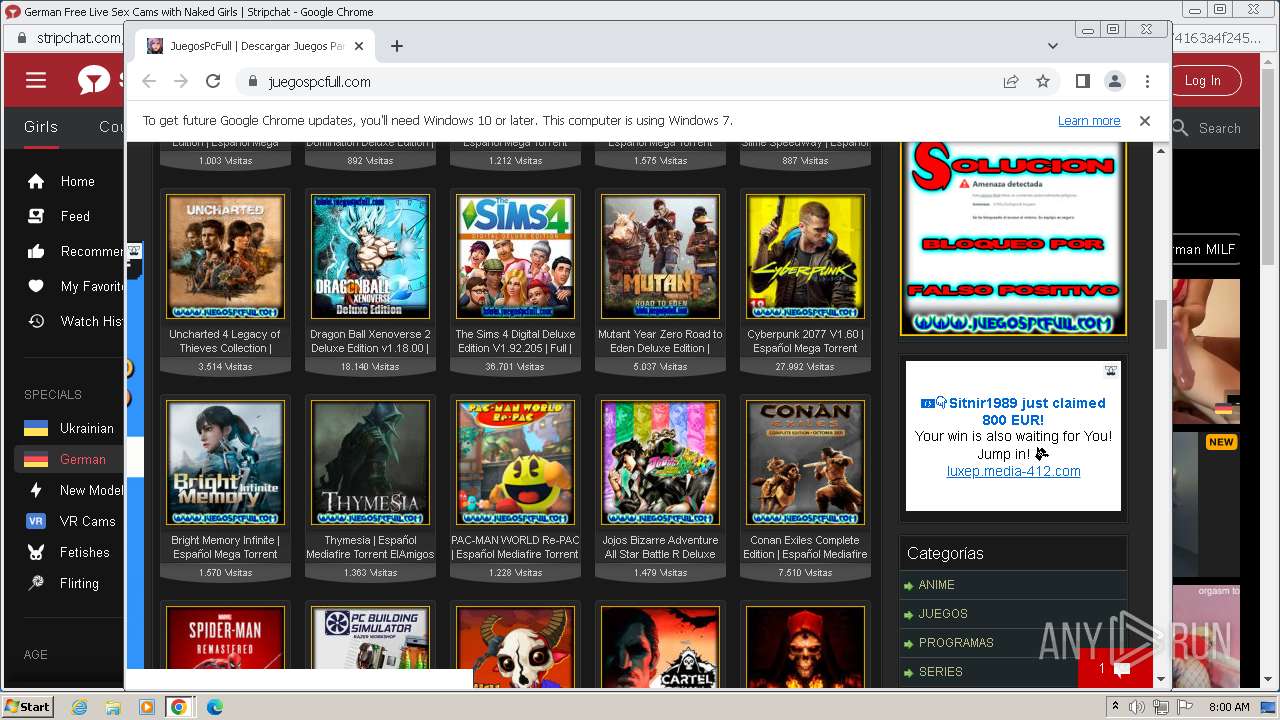Open the Cyberpunk 2077 cover image
Image resolution: width=1280 pixels, height=720 pixels.
point(805,256)
